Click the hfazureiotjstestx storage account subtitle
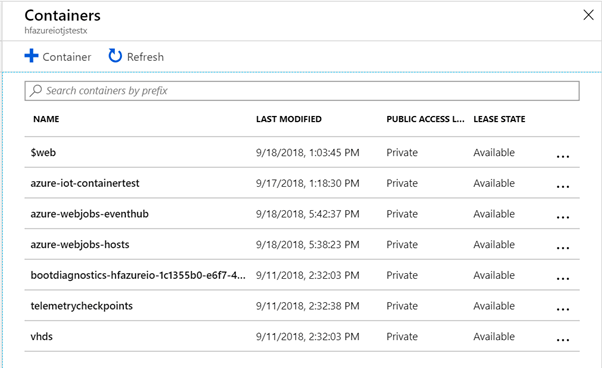Image resolution: width=602 pixels, height=368 pixels. coord(56,31)
